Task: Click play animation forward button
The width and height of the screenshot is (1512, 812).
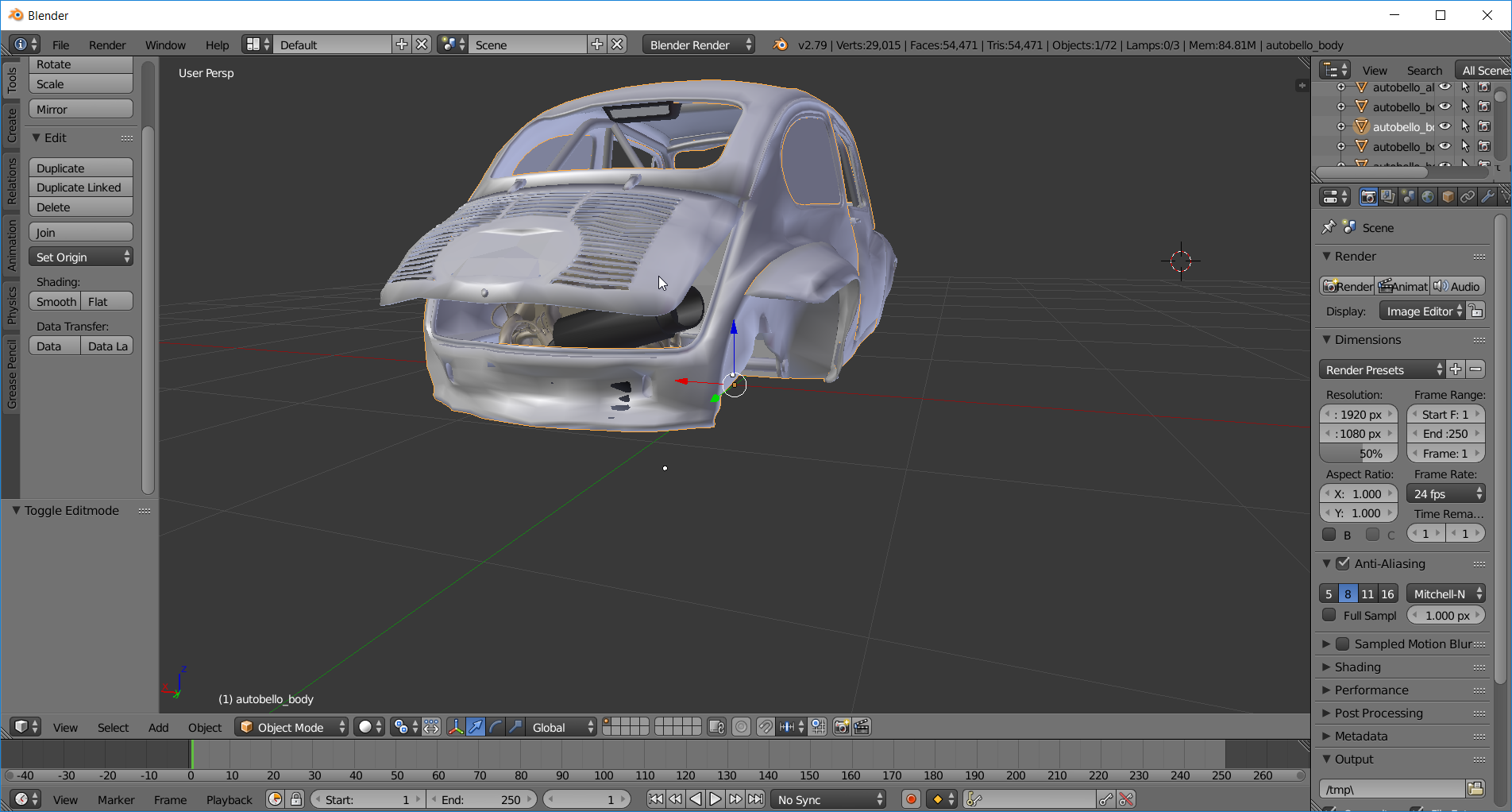Action: 715,799
